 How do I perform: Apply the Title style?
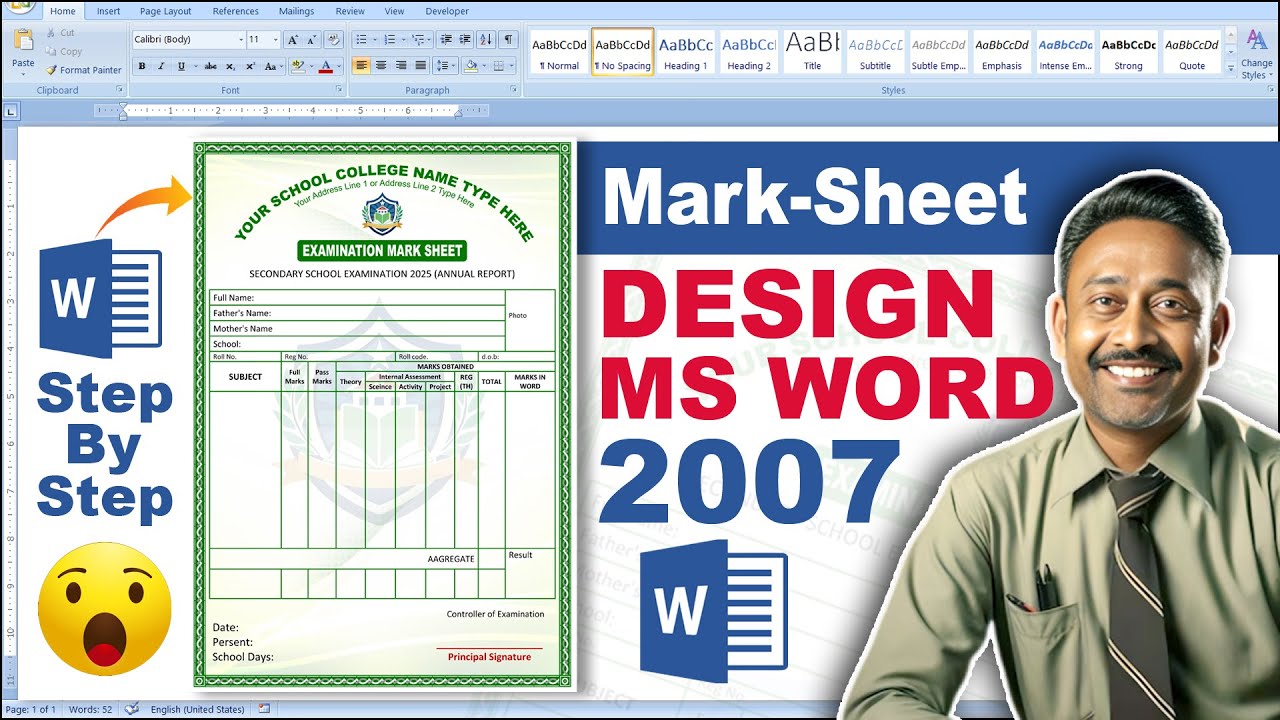pos(812,52)
